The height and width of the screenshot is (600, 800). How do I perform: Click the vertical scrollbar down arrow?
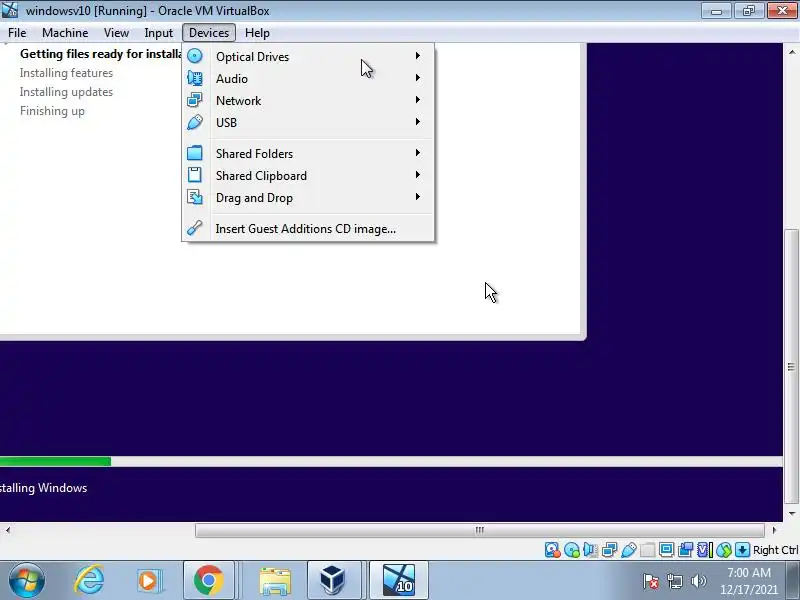(791, 513)
